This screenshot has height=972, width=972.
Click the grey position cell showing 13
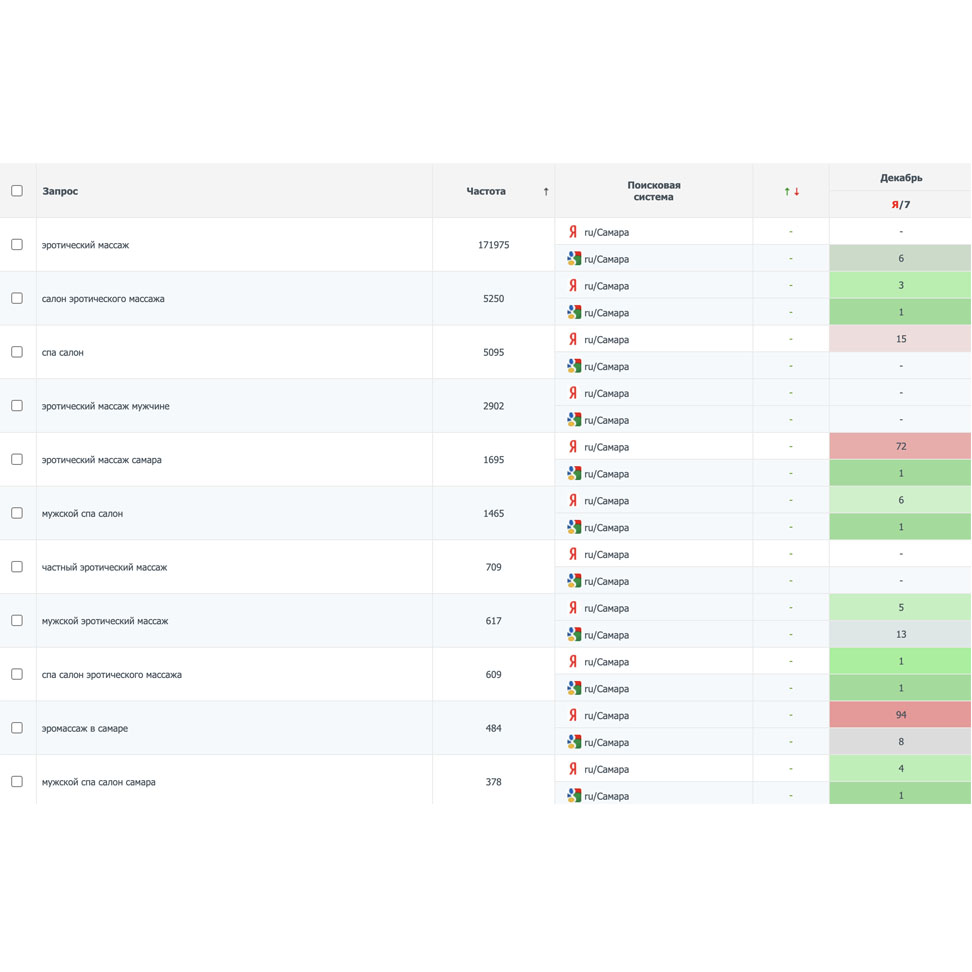tap(900, 634)
